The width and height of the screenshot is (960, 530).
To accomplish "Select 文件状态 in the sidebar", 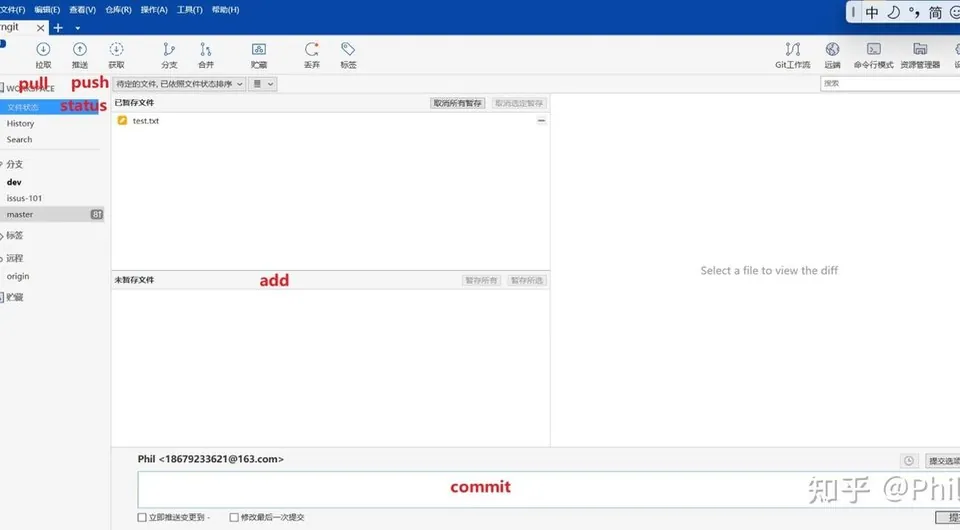I will (49, 107).
